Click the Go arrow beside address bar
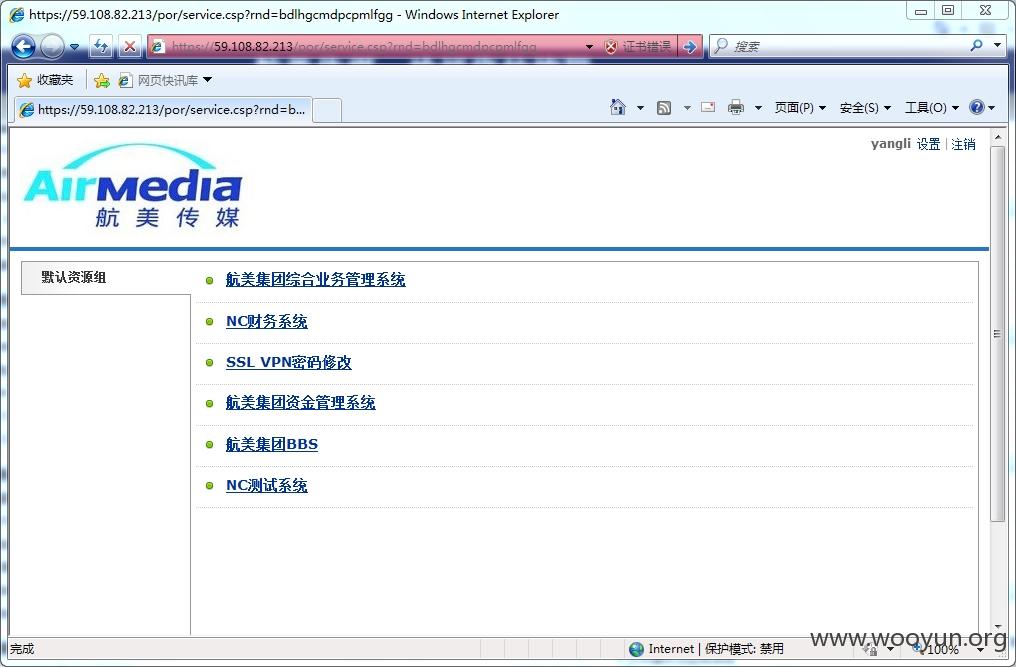 [690, 47]
